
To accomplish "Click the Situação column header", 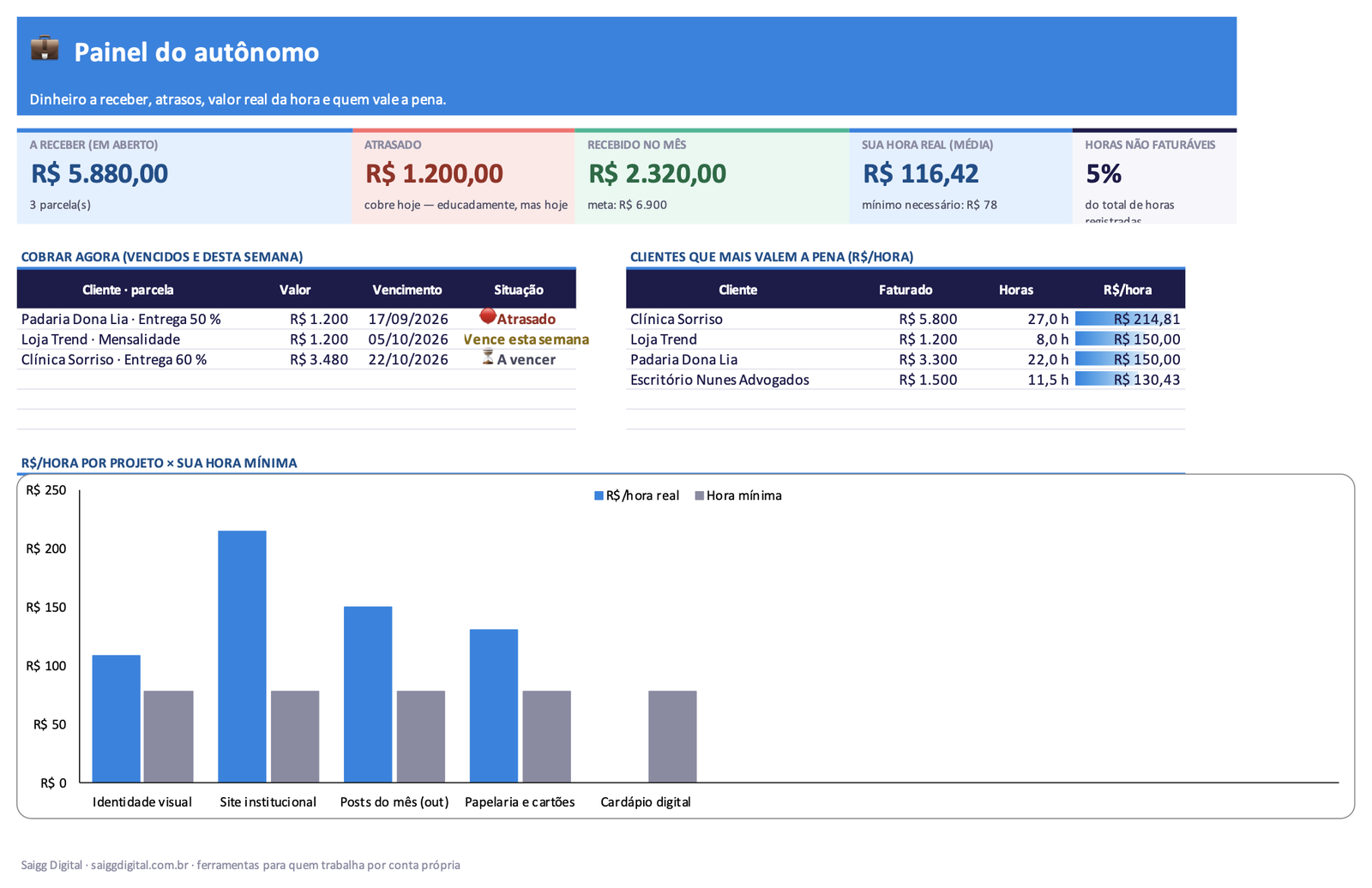I will 519,290.
